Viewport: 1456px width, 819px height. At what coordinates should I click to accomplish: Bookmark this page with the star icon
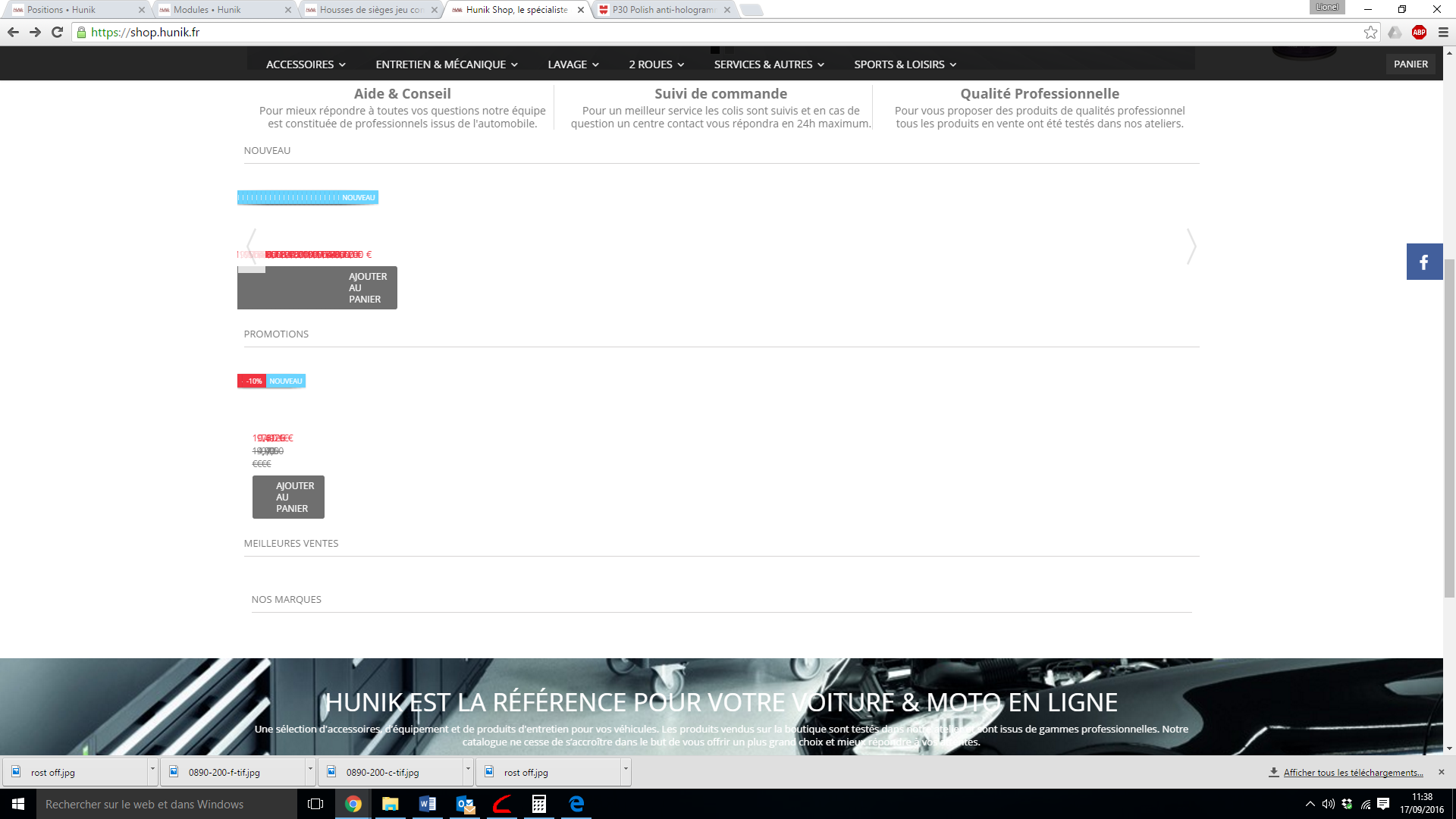click(x=1370, y=32)
